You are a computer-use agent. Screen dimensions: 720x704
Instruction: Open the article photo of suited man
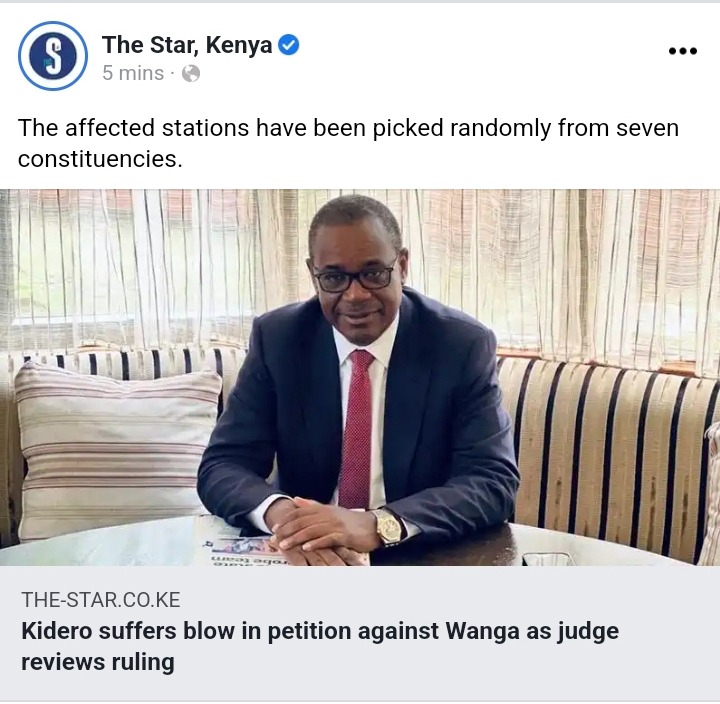(360, 377)
